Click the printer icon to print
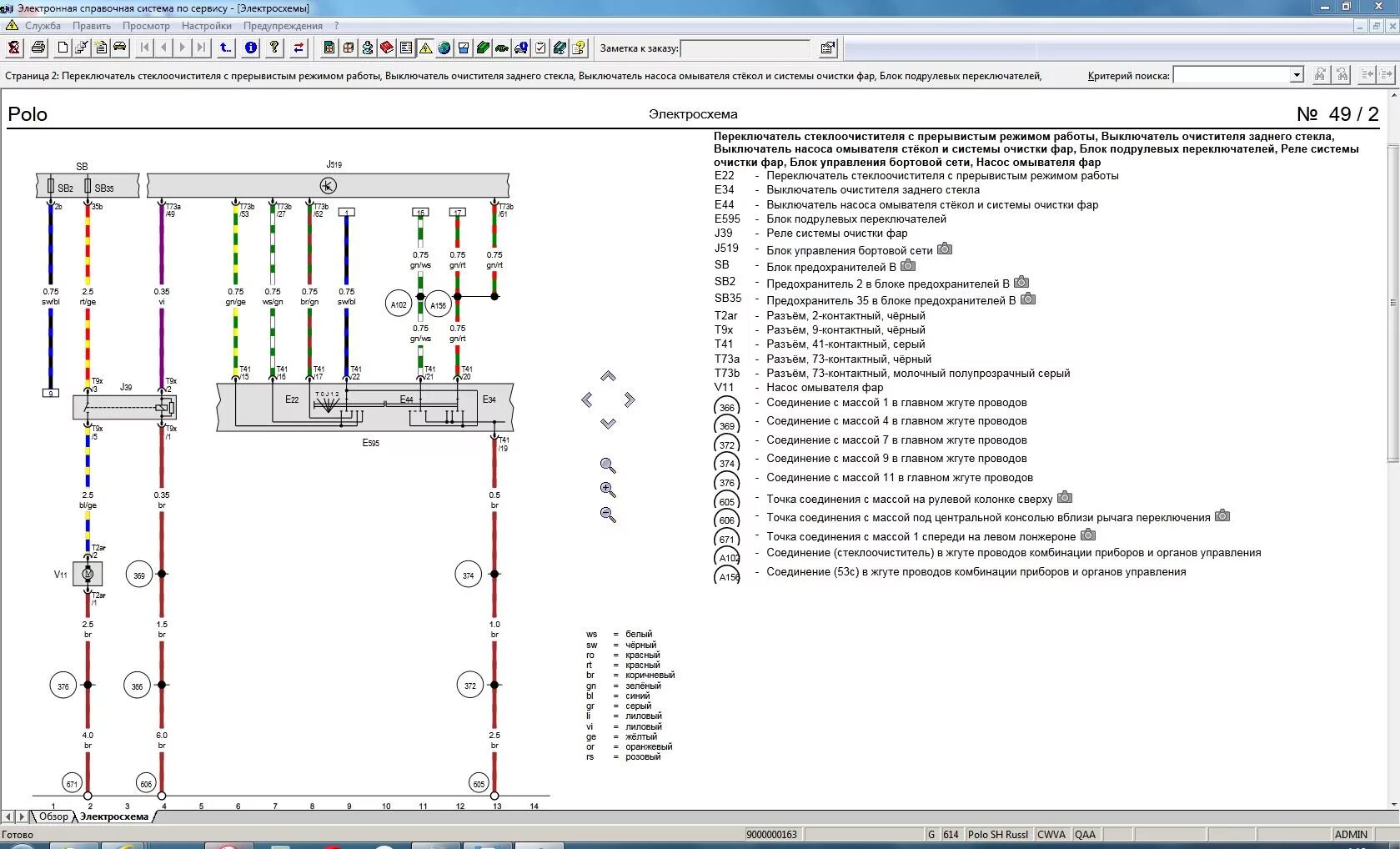This screenshot has width=1400, height=849. click(38, 48)
